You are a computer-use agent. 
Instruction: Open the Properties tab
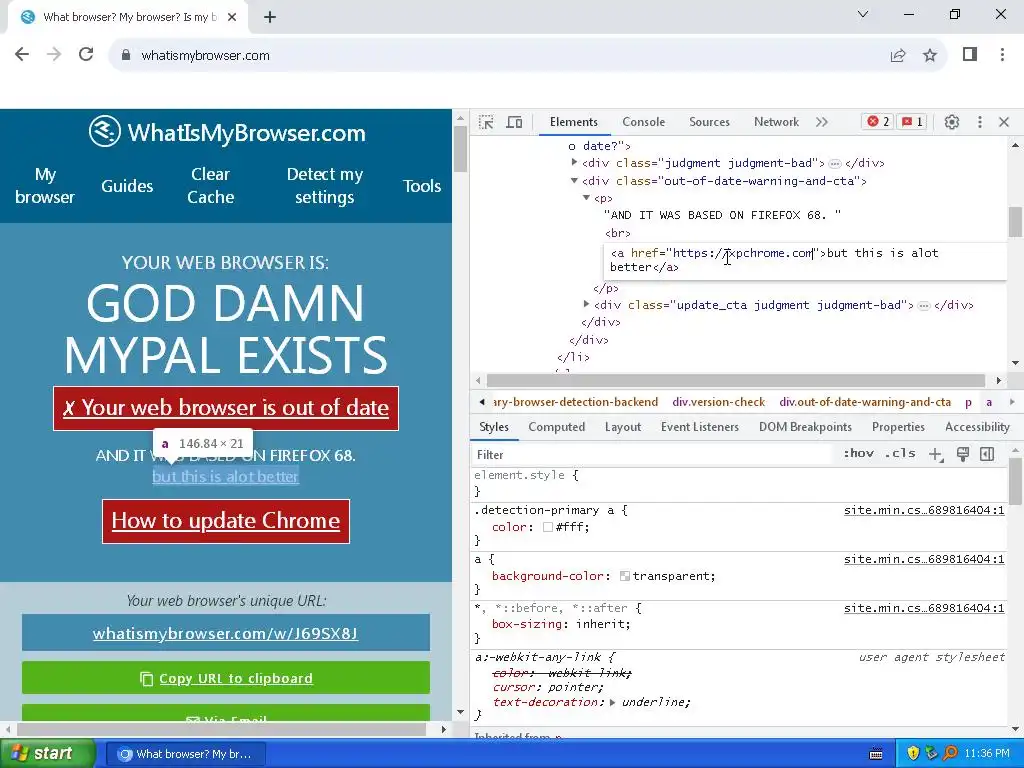[898, 427]
